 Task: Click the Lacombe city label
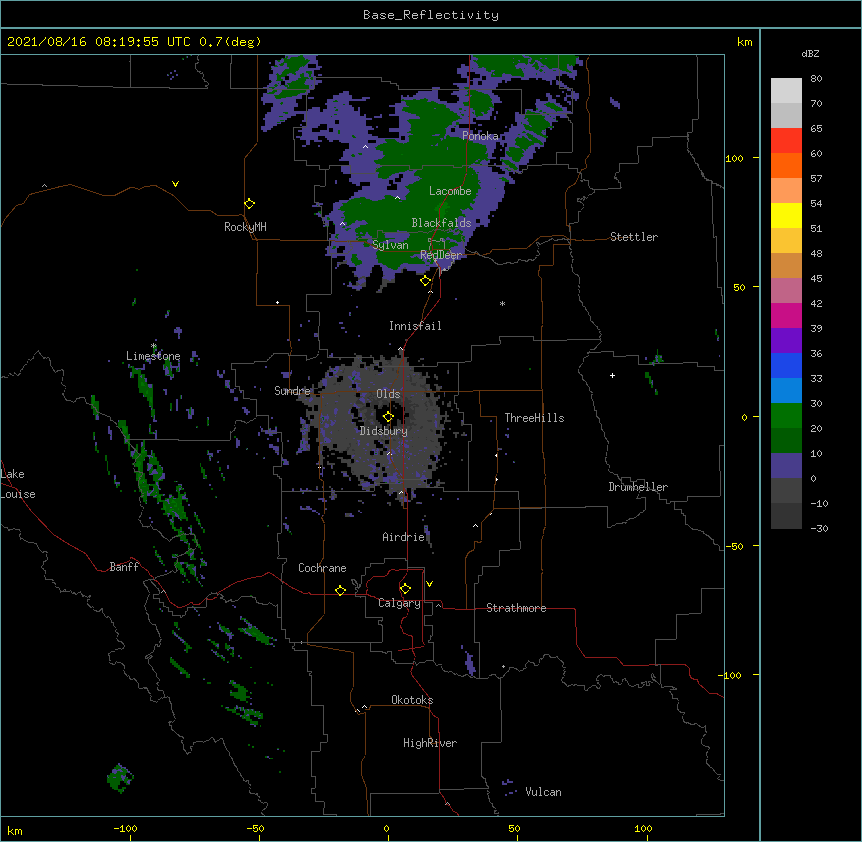pyautogui.click(x=450, y=191)
